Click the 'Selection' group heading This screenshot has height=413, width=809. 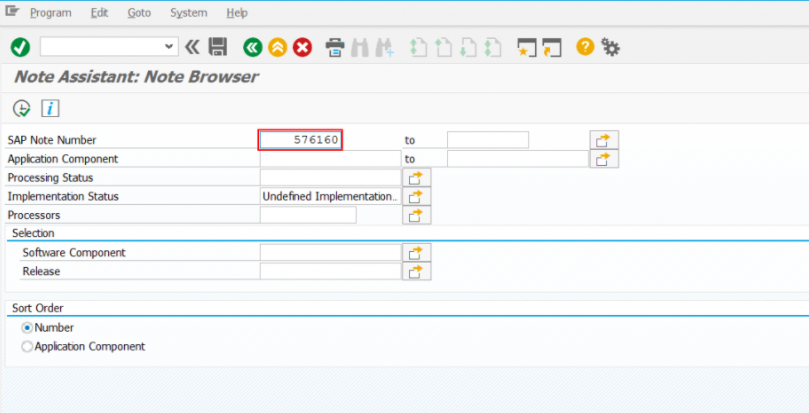33,233
